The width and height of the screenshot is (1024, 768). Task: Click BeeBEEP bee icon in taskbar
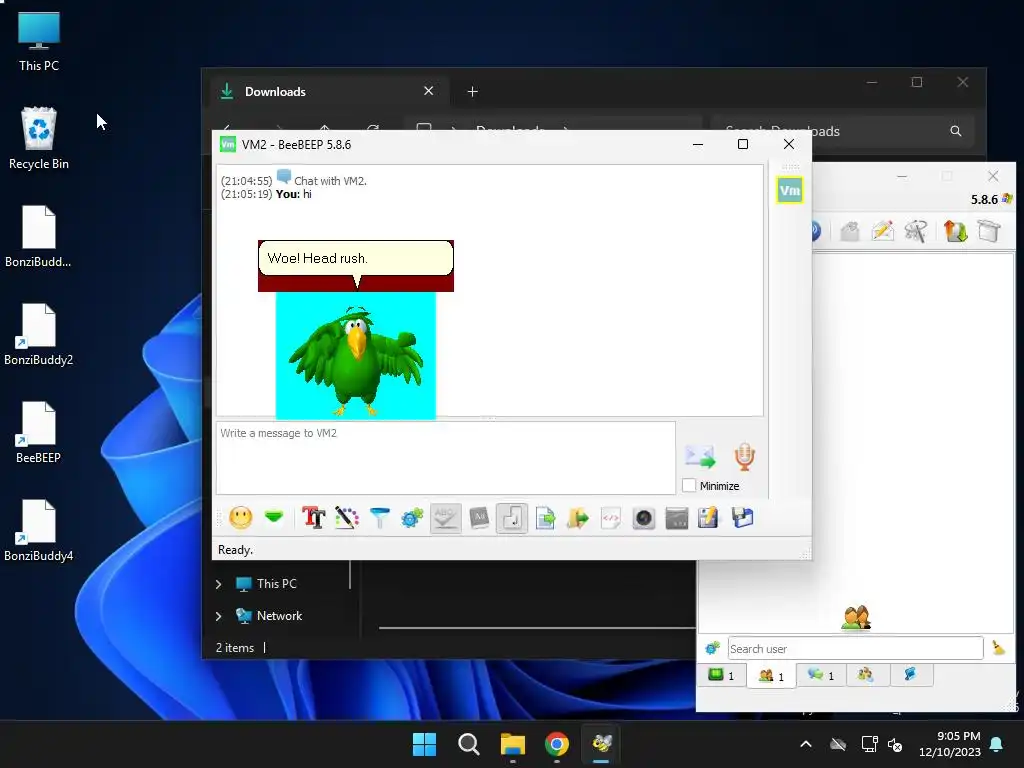tap(601, 744)
